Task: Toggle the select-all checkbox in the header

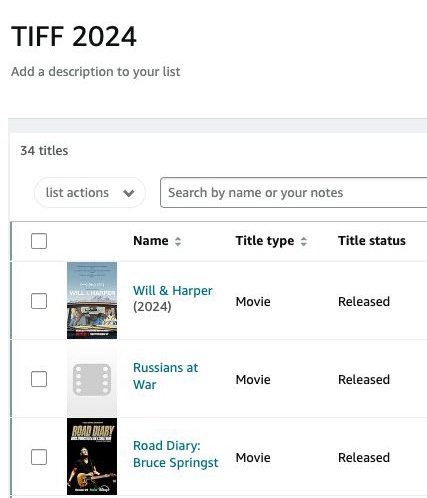Action: click(x=39, y=241)
